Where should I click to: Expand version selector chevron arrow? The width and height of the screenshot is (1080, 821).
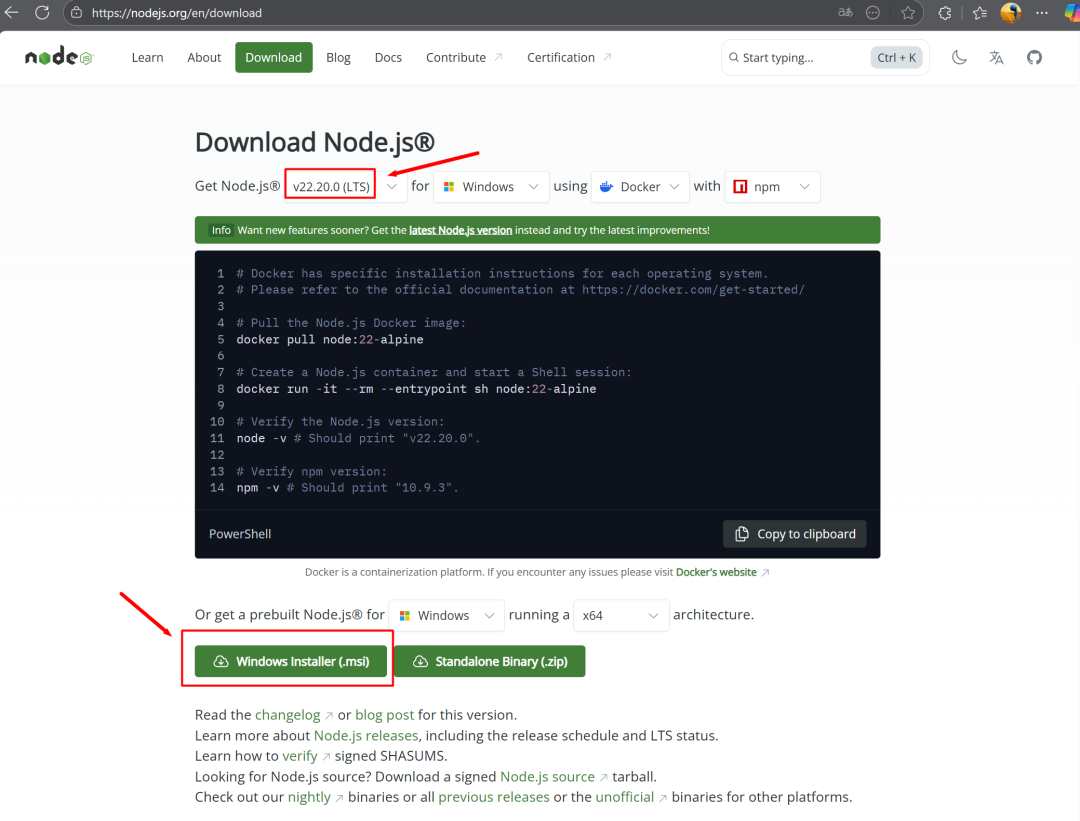click(x=392, y=186)
